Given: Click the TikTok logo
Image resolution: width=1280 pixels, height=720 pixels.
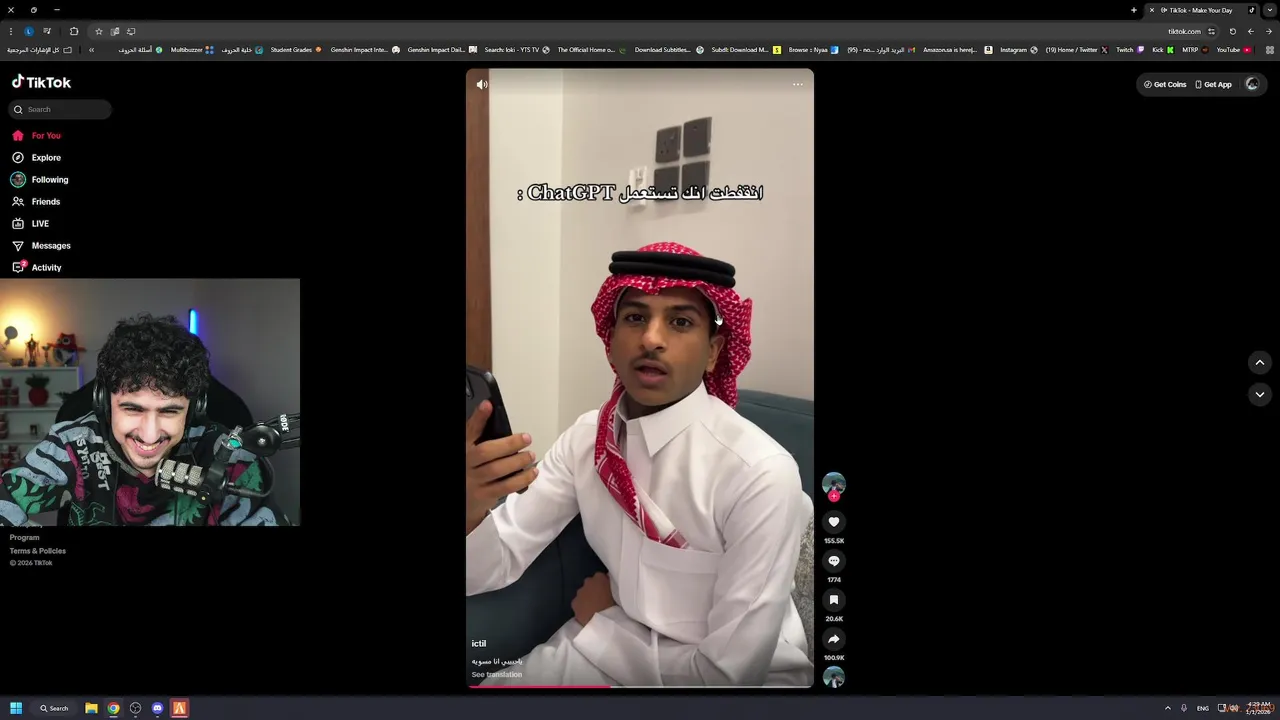Looking at the screenshot, I should 41,82.
